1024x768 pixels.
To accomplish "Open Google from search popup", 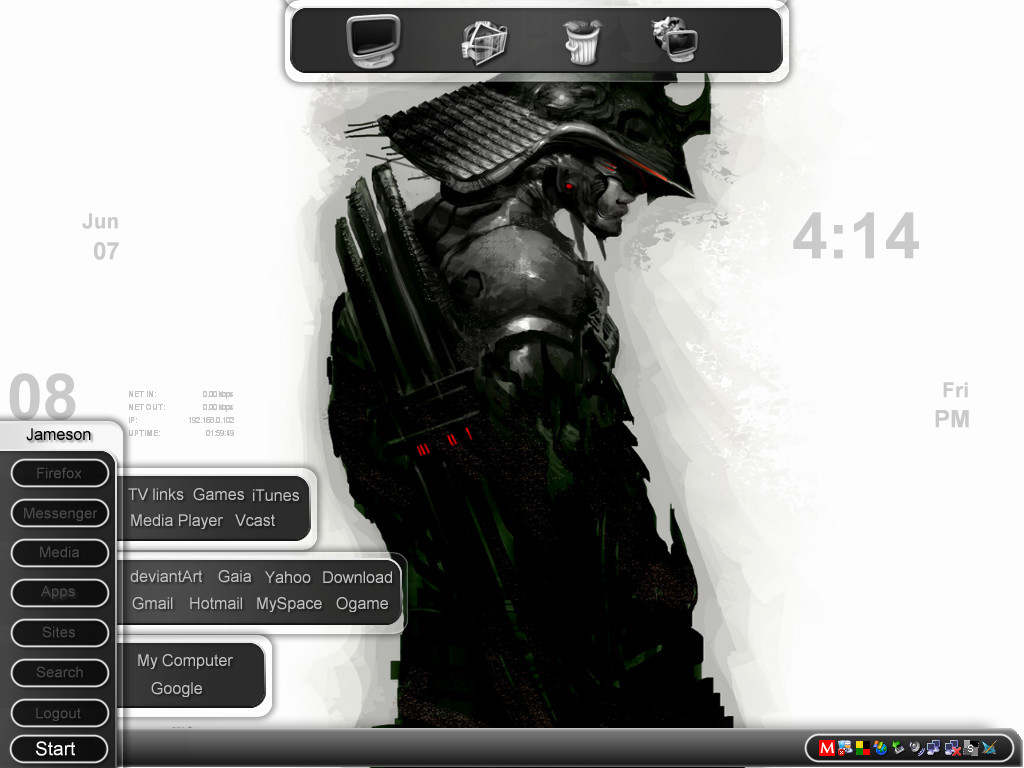I will tap(176, 688).
